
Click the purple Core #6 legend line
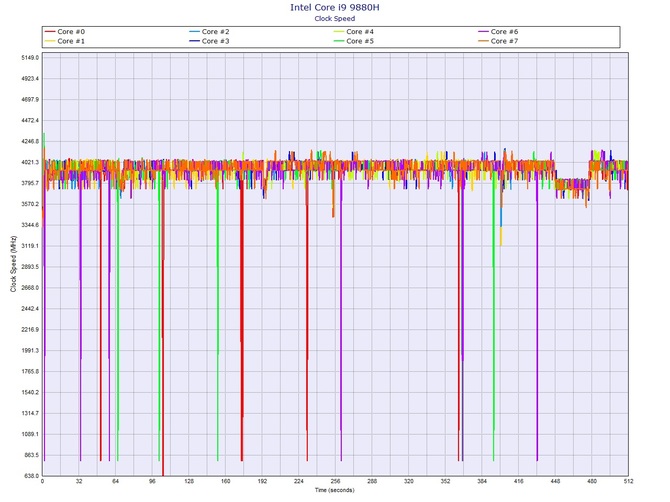click(x=483, y=32)
